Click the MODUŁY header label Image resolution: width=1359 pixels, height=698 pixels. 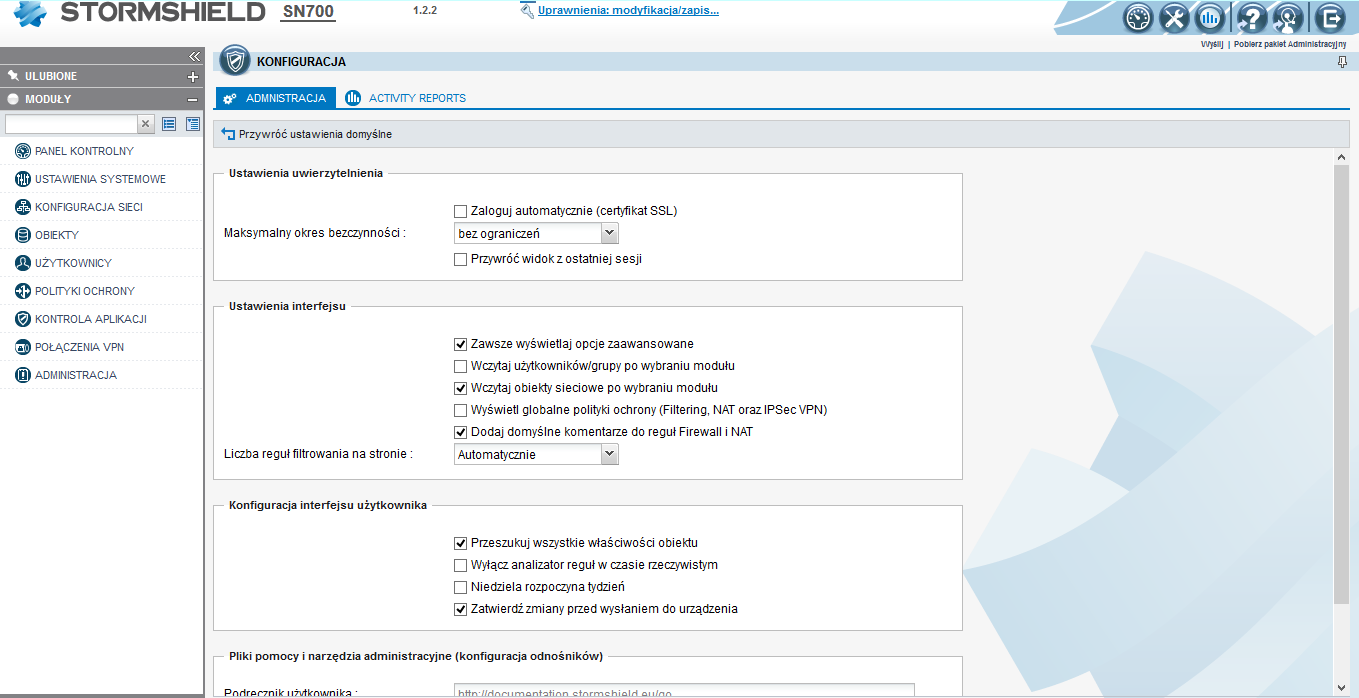pos(47,99)
